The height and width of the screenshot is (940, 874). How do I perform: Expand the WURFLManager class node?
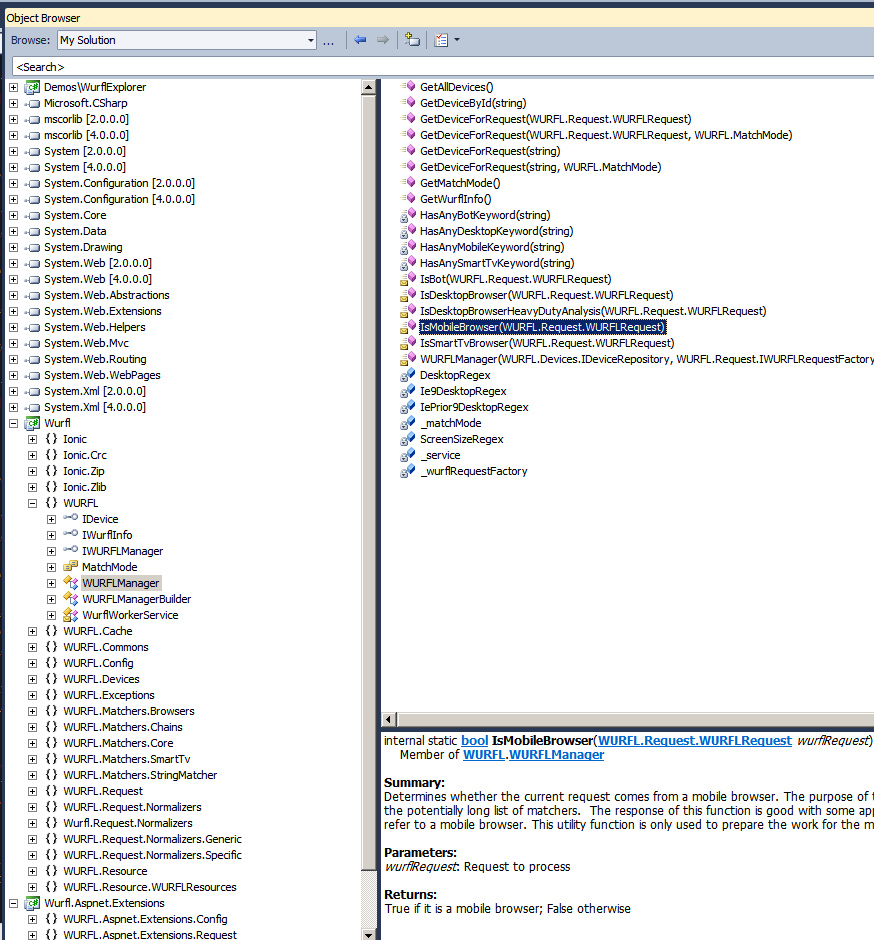click(x=52, y=583)
